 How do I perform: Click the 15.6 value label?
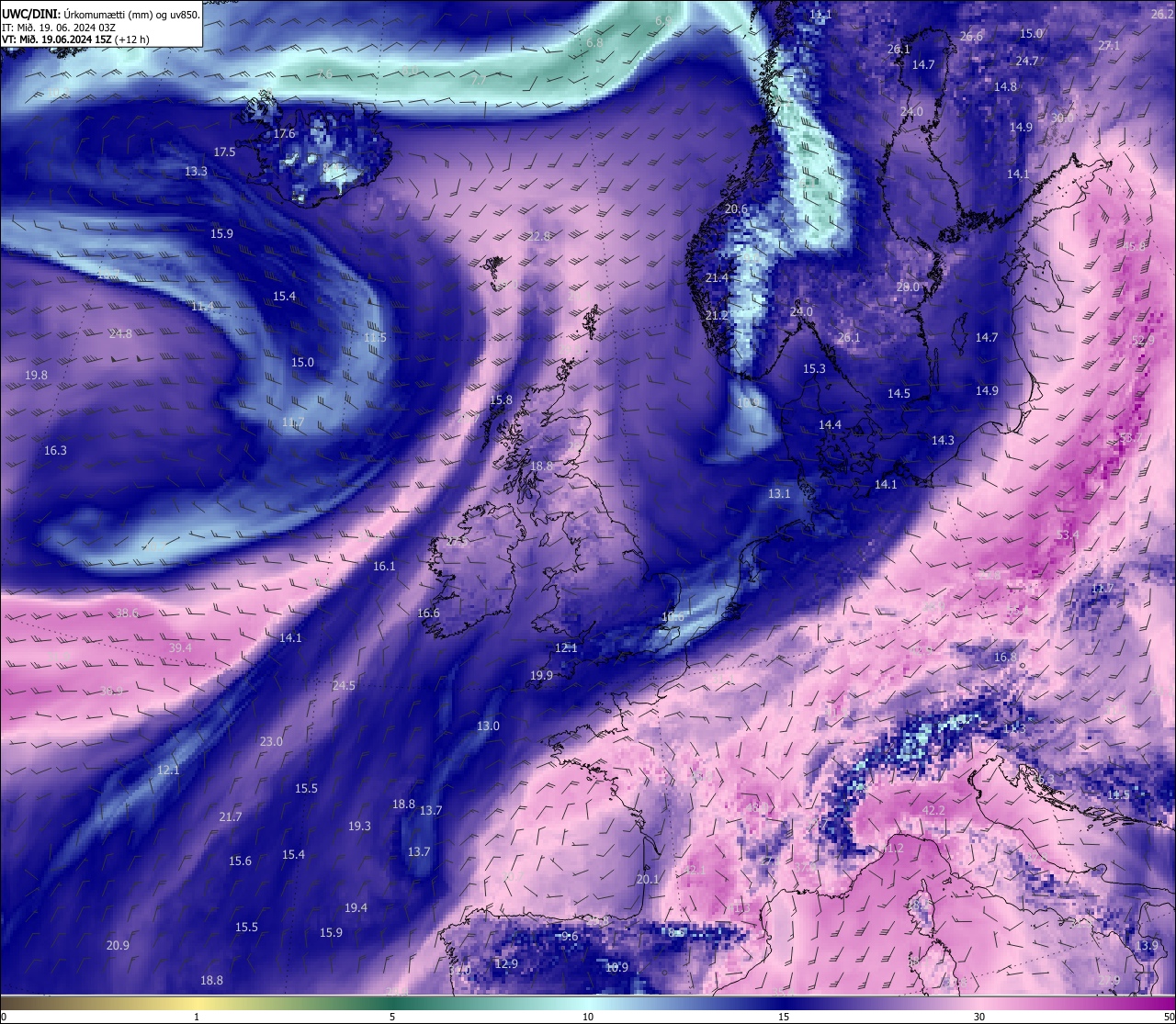click(x=241, y=861)
